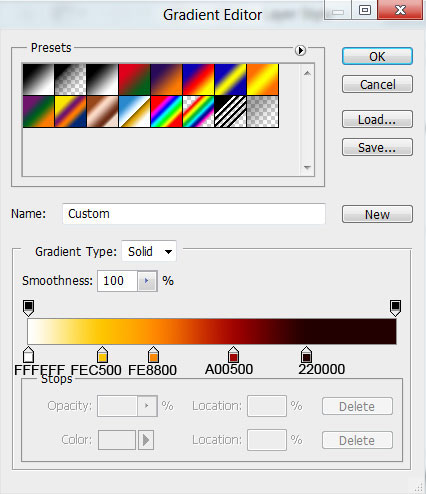This screenshot has width=426, height=494.
Task: Select the third Black, White preset
Action: click(102, 80)
